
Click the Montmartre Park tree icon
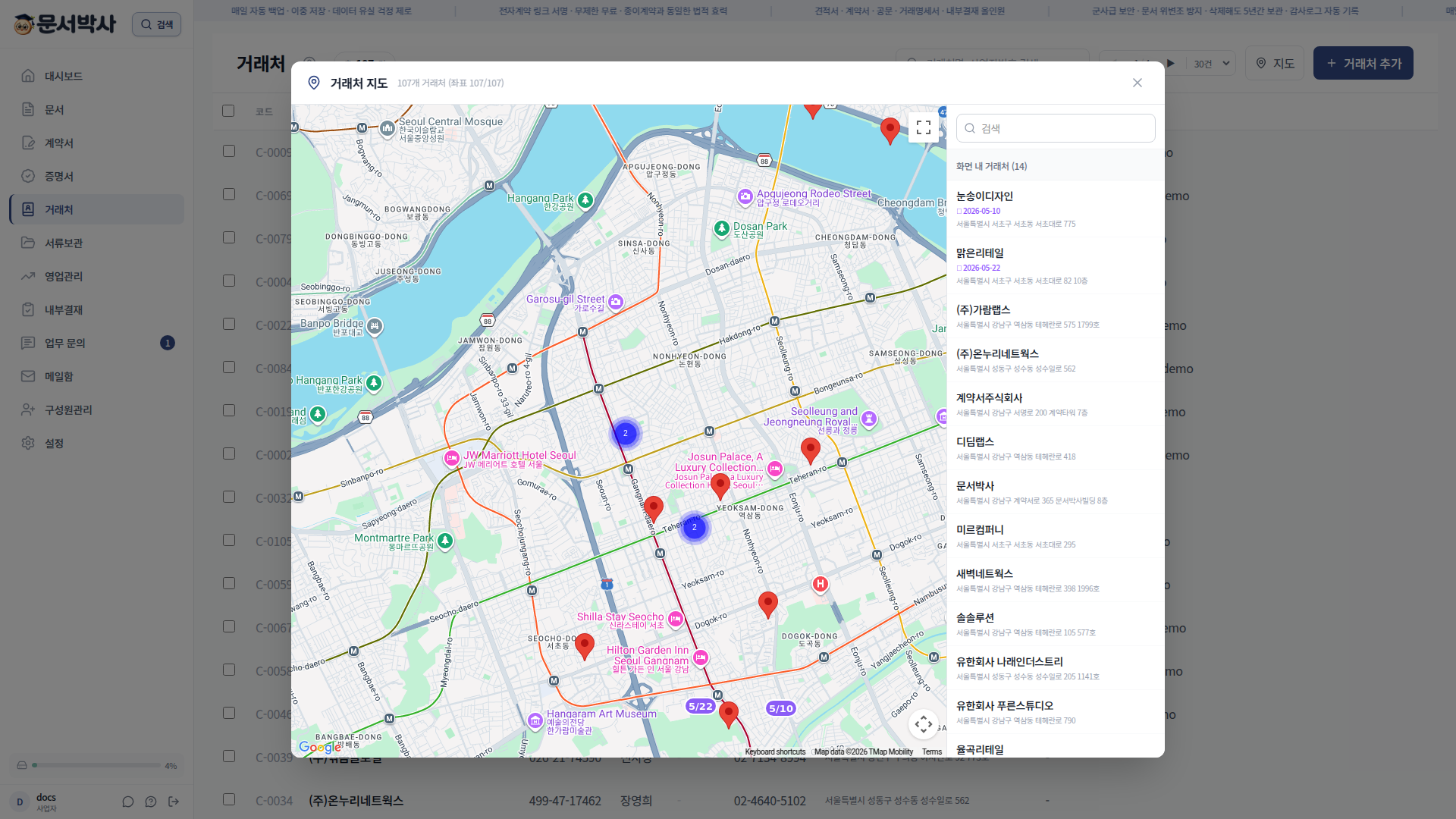(x=445, y=541)
